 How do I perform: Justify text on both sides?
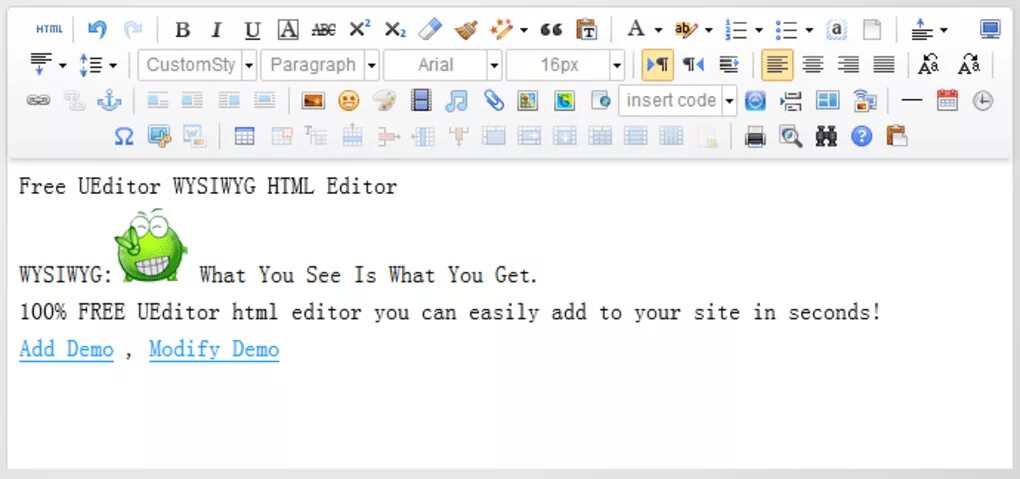click(883, 64)
